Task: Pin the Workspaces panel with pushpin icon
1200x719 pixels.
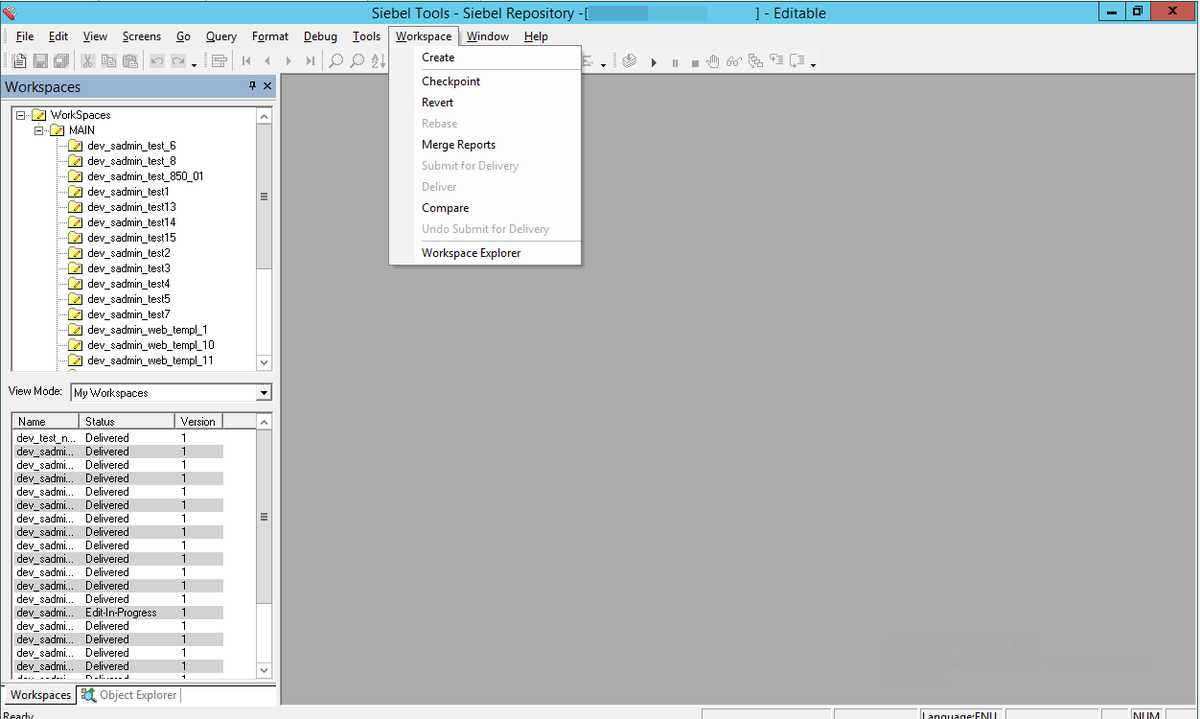Action: click(252, 87)
